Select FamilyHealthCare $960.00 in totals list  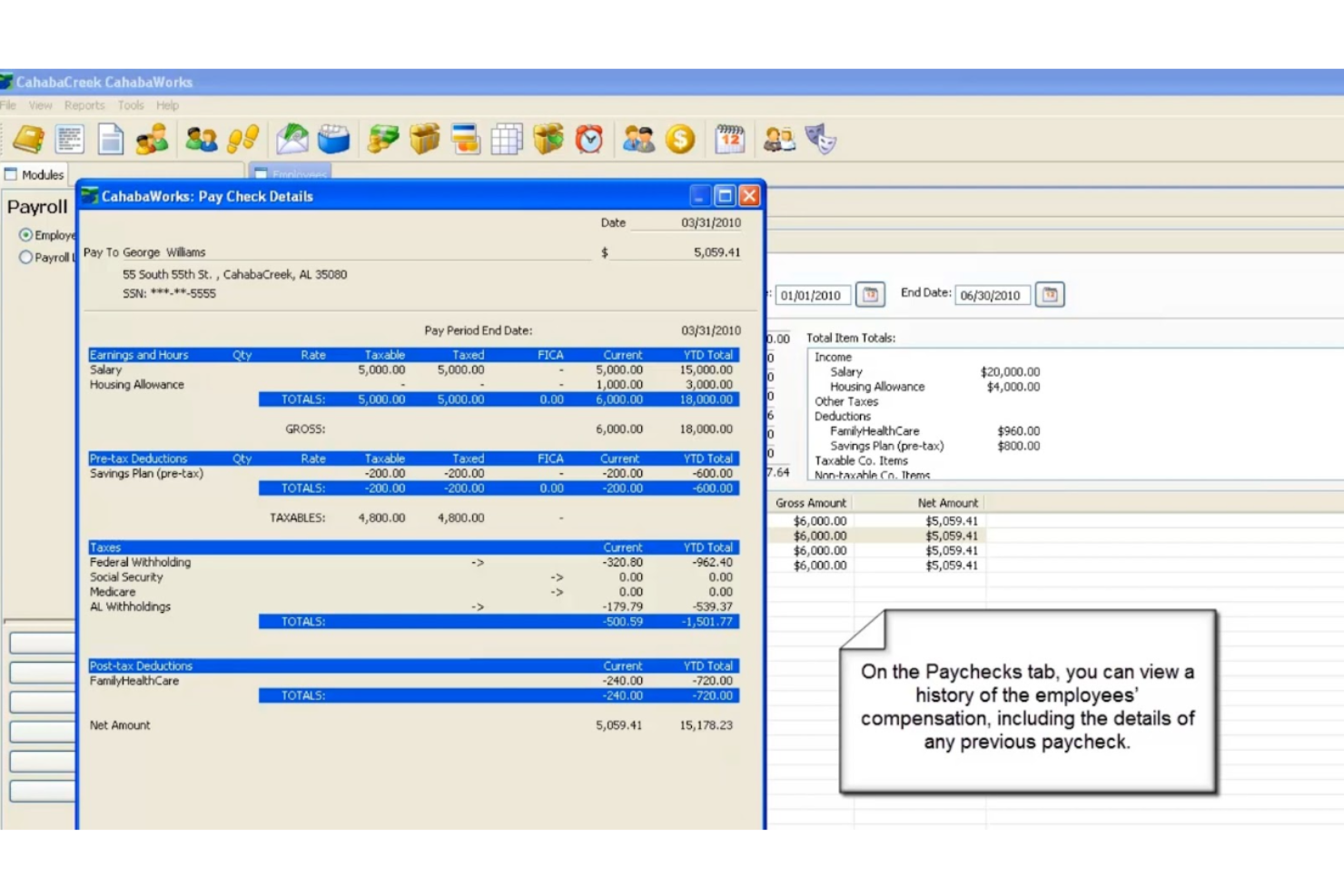coord(934,431)
